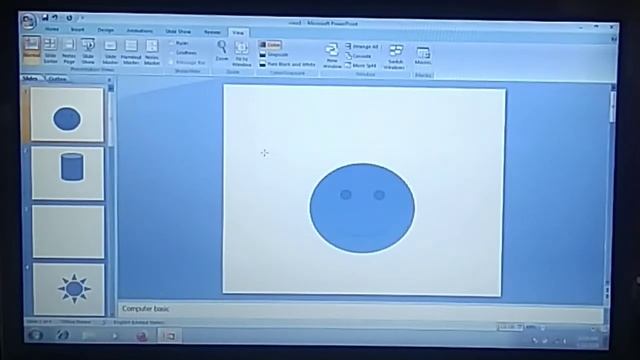Viewport: 640px width, 360px height.
Task: Open the Zoom dialog from ribbon
Action: pyautogui.click(x=222, y=51)
